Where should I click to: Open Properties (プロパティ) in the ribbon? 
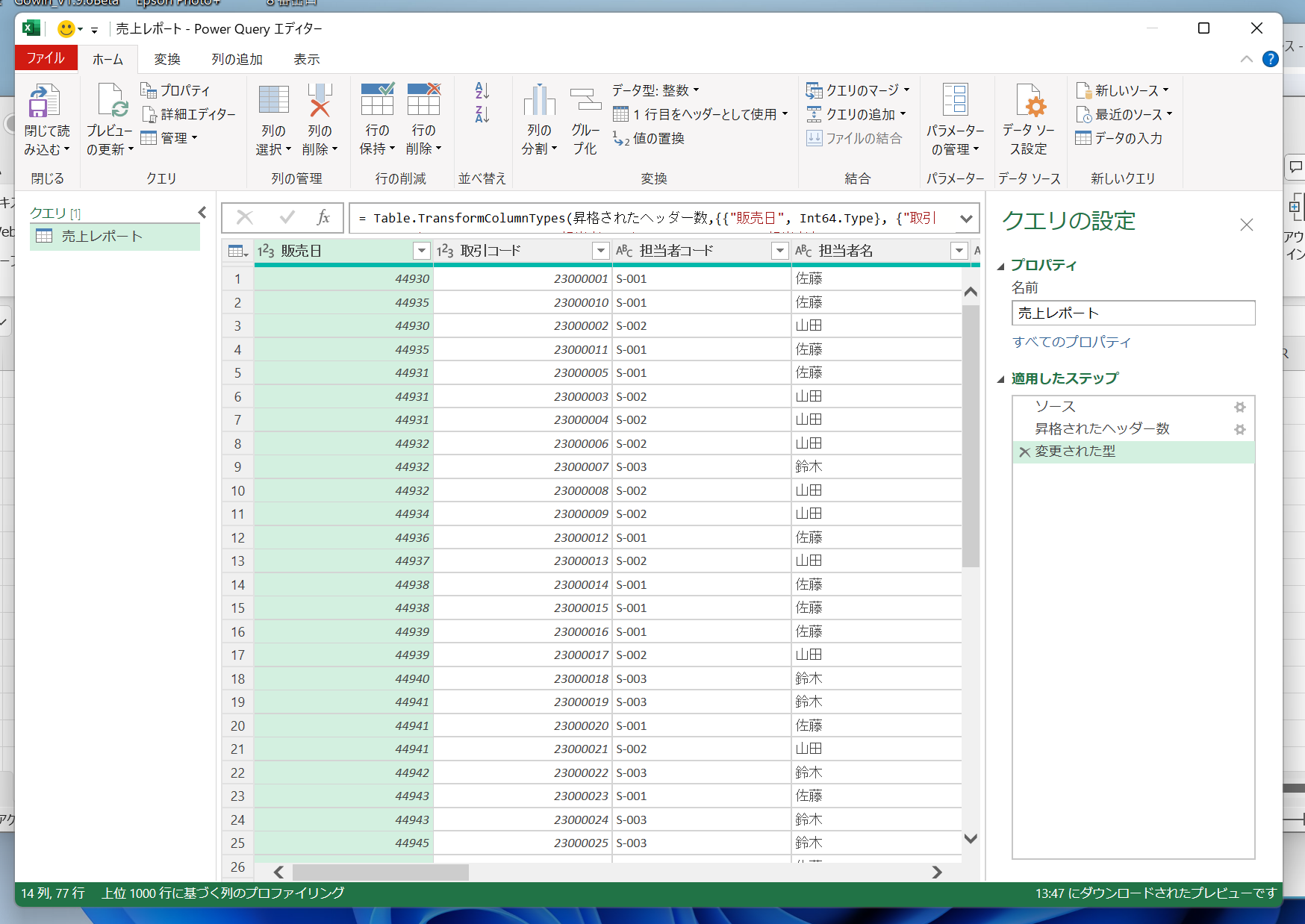(176, 90)
